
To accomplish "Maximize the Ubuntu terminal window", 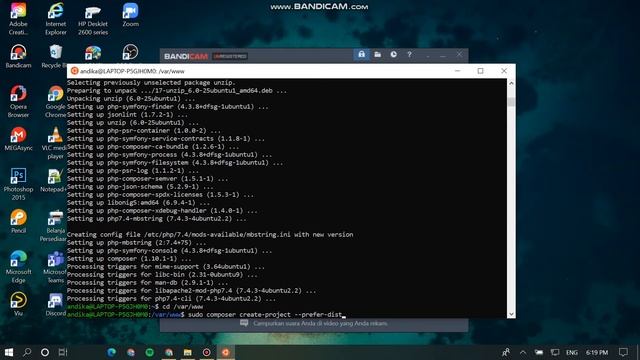I will [480, 71].
